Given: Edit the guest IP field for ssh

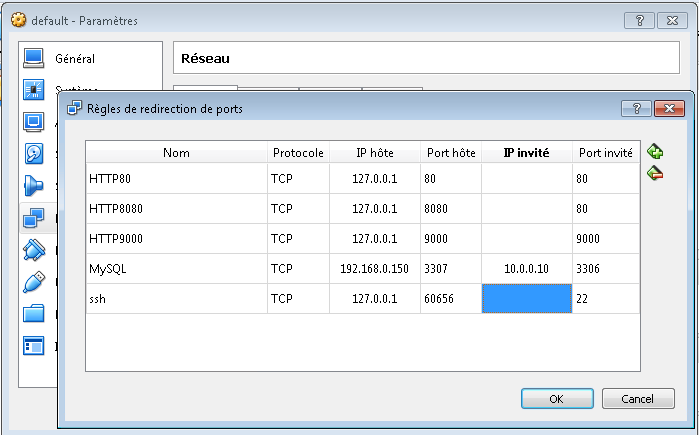Looking at the screenshot, I should (526, 299).
